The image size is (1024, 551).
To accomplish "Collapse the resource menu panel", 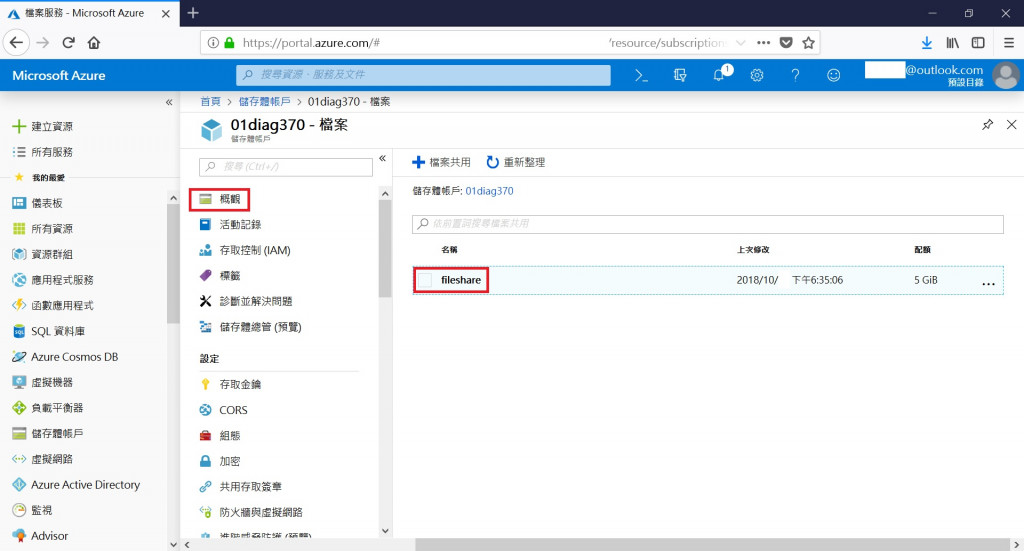I will pyautogui.click(x=383, y=159).
